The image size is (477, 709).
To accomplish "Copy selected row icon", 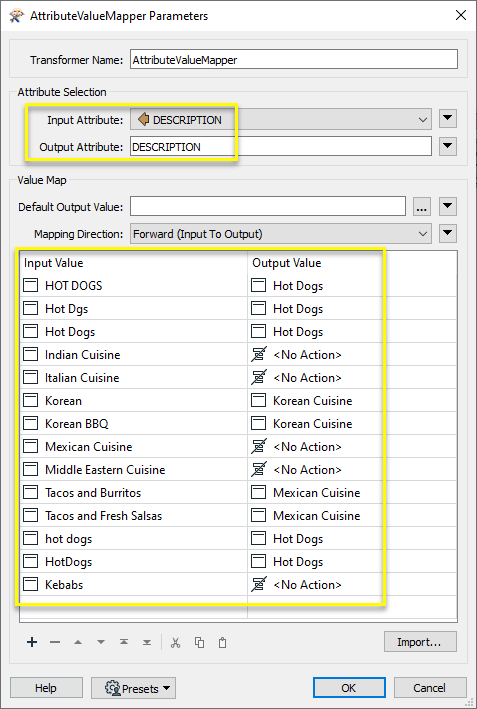I will [x=199, y=643].
